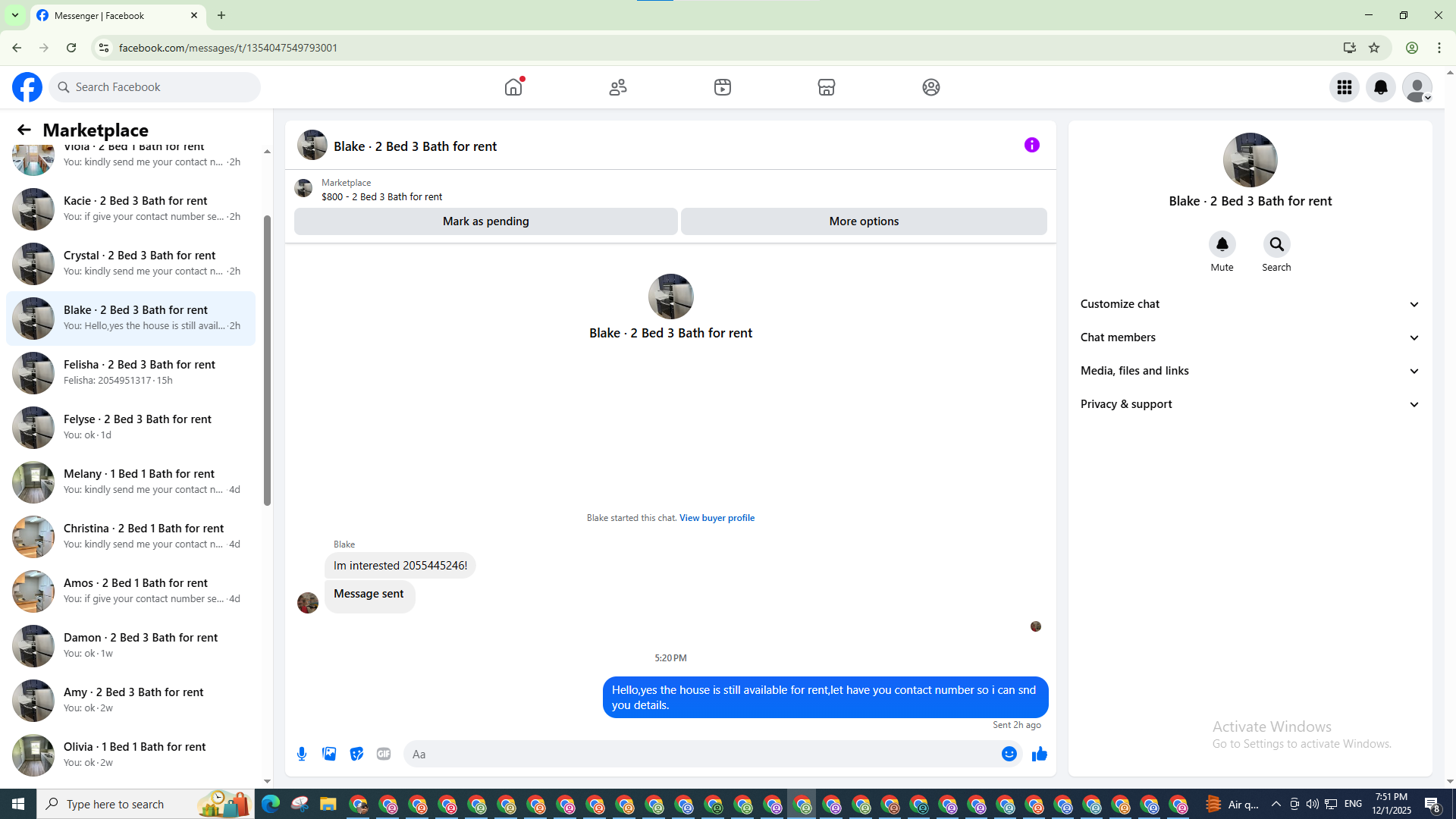Open Christina's chat conversation
1456x819 pixels.
tap(130, 536)
